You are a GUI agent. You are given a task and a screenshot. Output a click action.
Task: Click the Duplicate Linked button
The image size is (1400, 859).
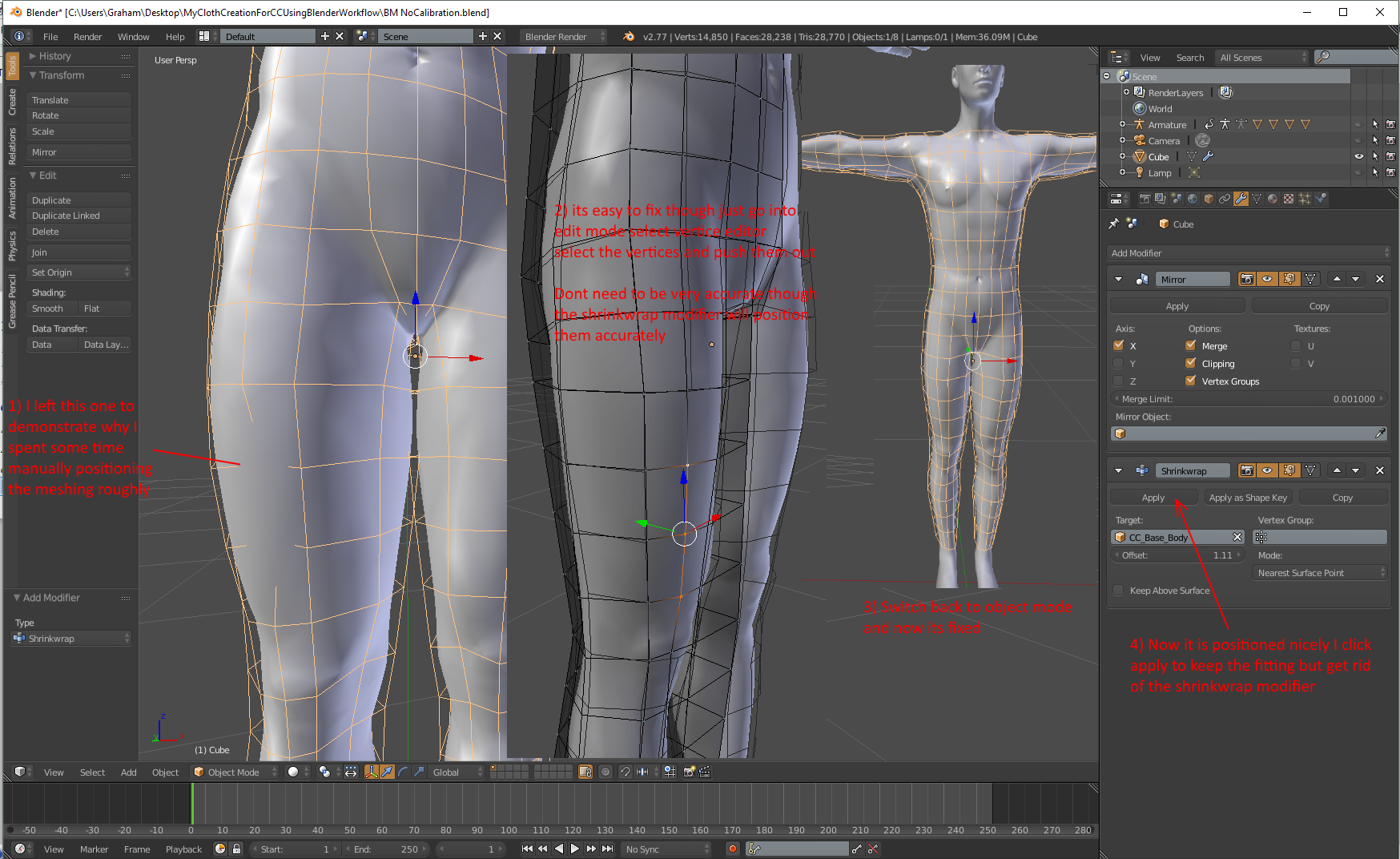[x=79, y=215]
